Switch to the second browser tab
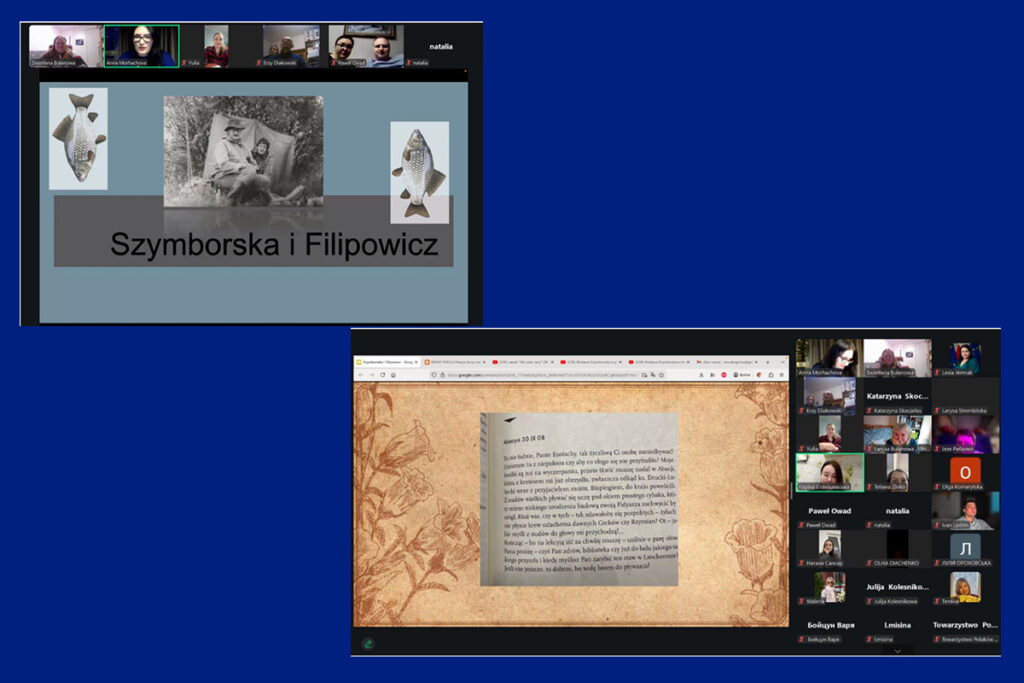1024x683 pixels. pyautogui.click(x=456, y=361)
